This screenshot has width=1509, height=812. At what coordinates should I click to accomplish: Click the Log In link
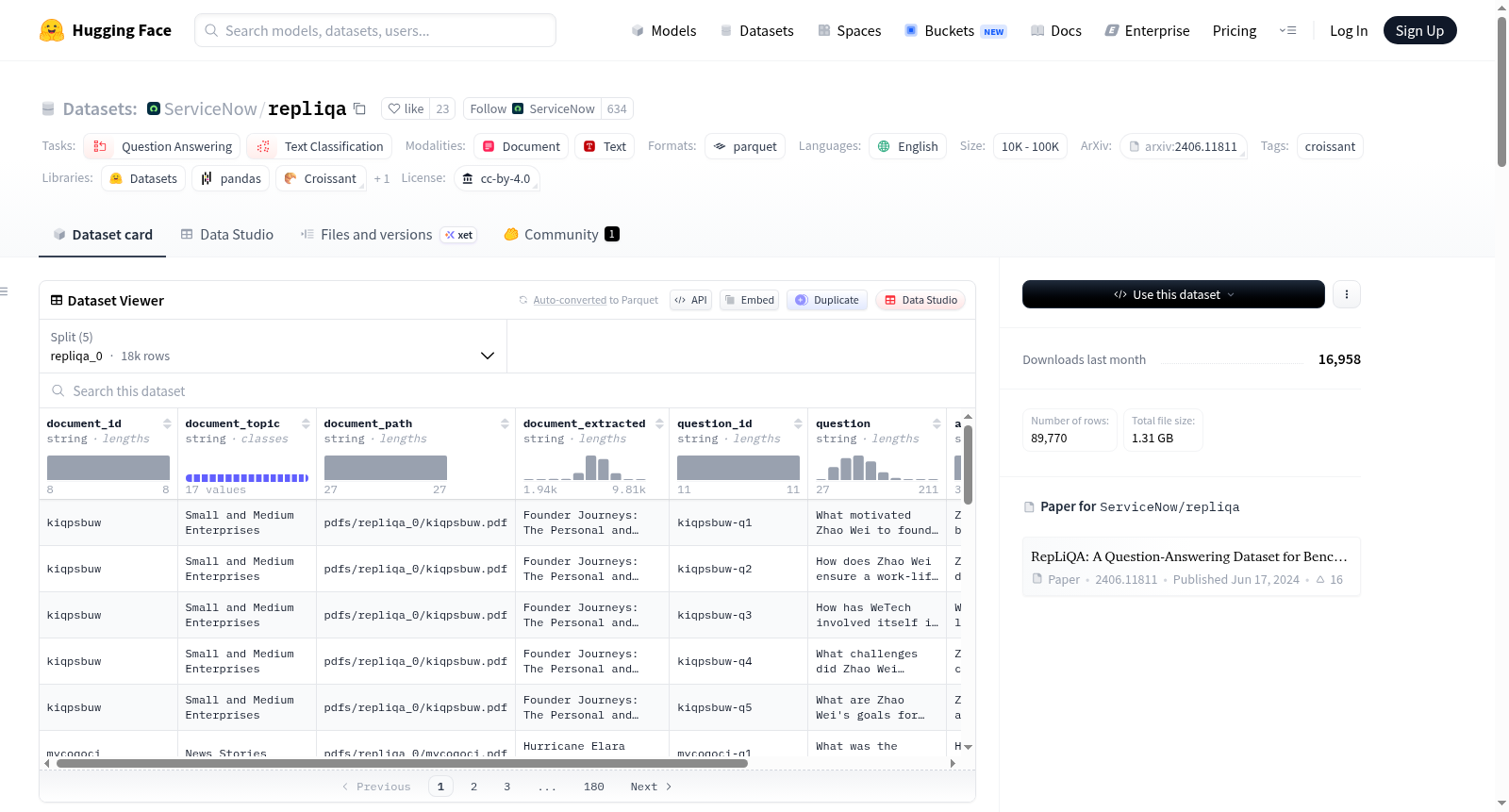coord(1349,30)
